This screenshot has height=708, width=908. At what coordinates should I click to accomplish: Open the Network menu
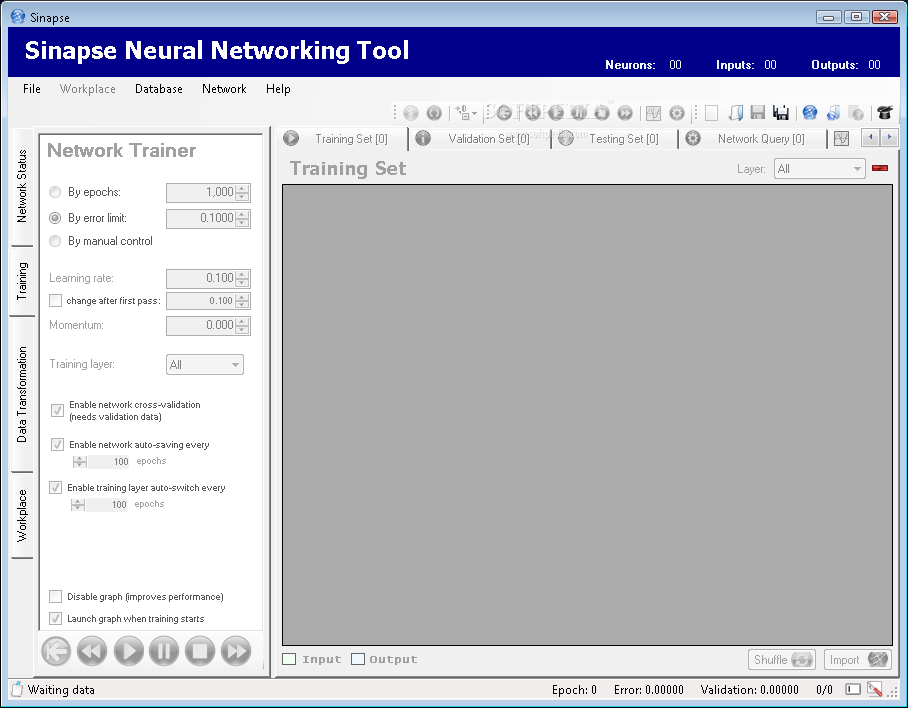(224, 89)
